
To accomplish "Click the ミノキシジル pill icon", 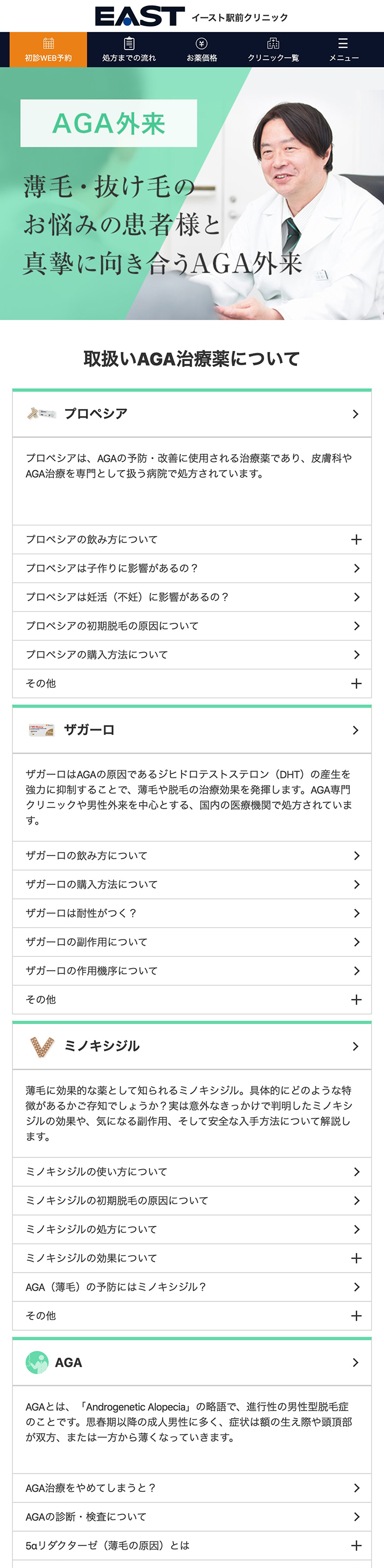I will pos(42,1046).
